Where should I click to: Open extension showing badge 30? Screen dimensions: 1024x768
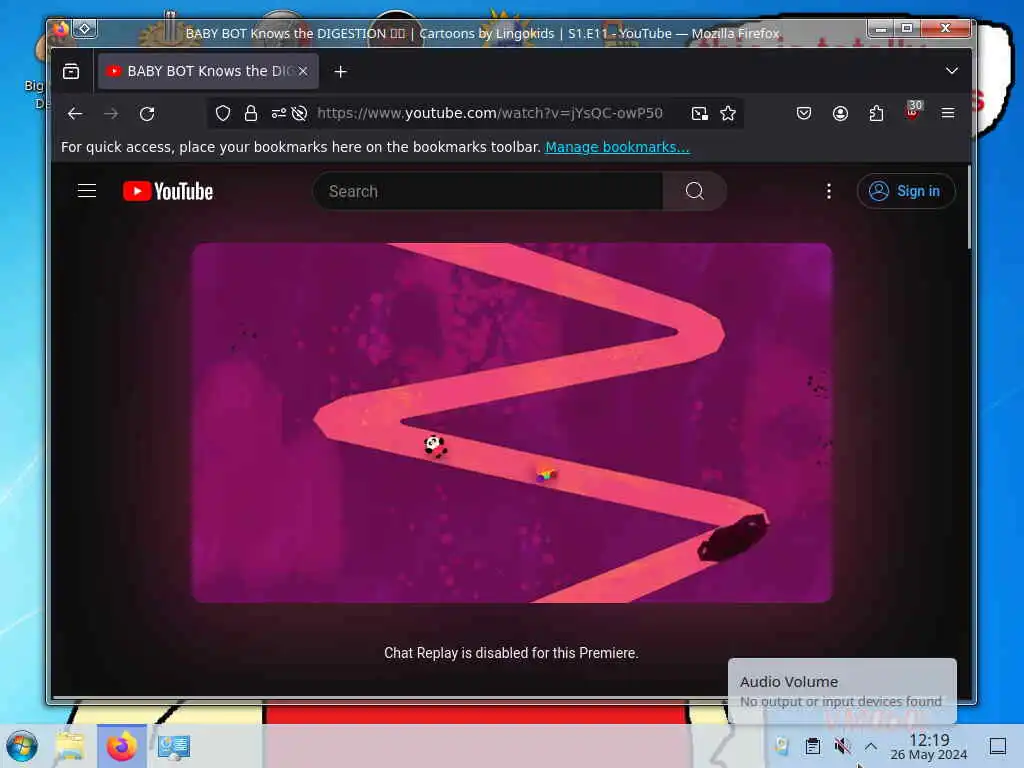pyautogui.click(x=913, y=111)
